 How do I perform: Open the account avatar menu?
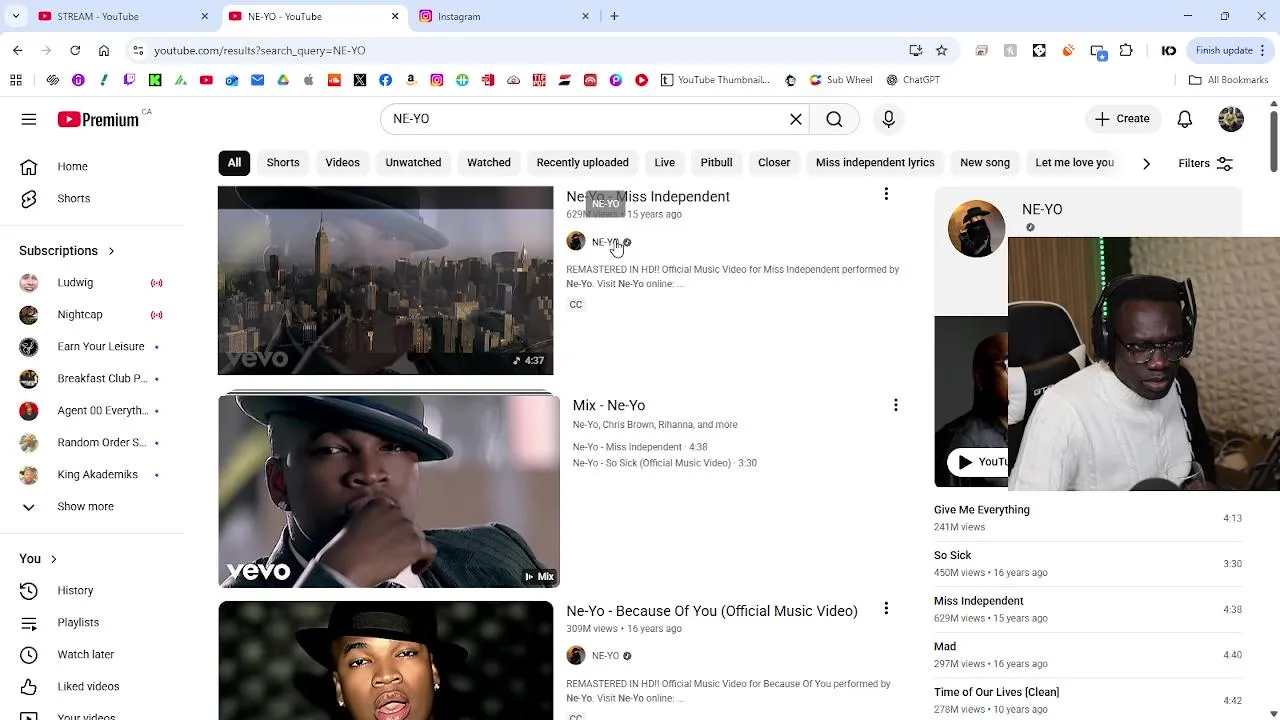tap(1231, 119)
